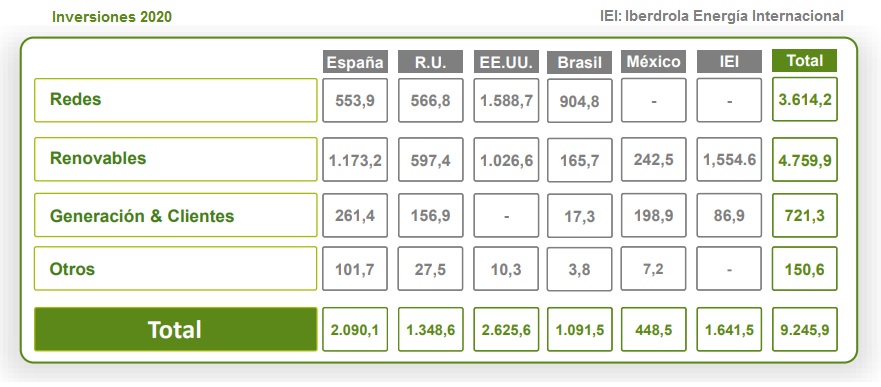The height and width of the screenshot is (387, 881).
Task: Click the Otros row label
Action: point(176,268)
